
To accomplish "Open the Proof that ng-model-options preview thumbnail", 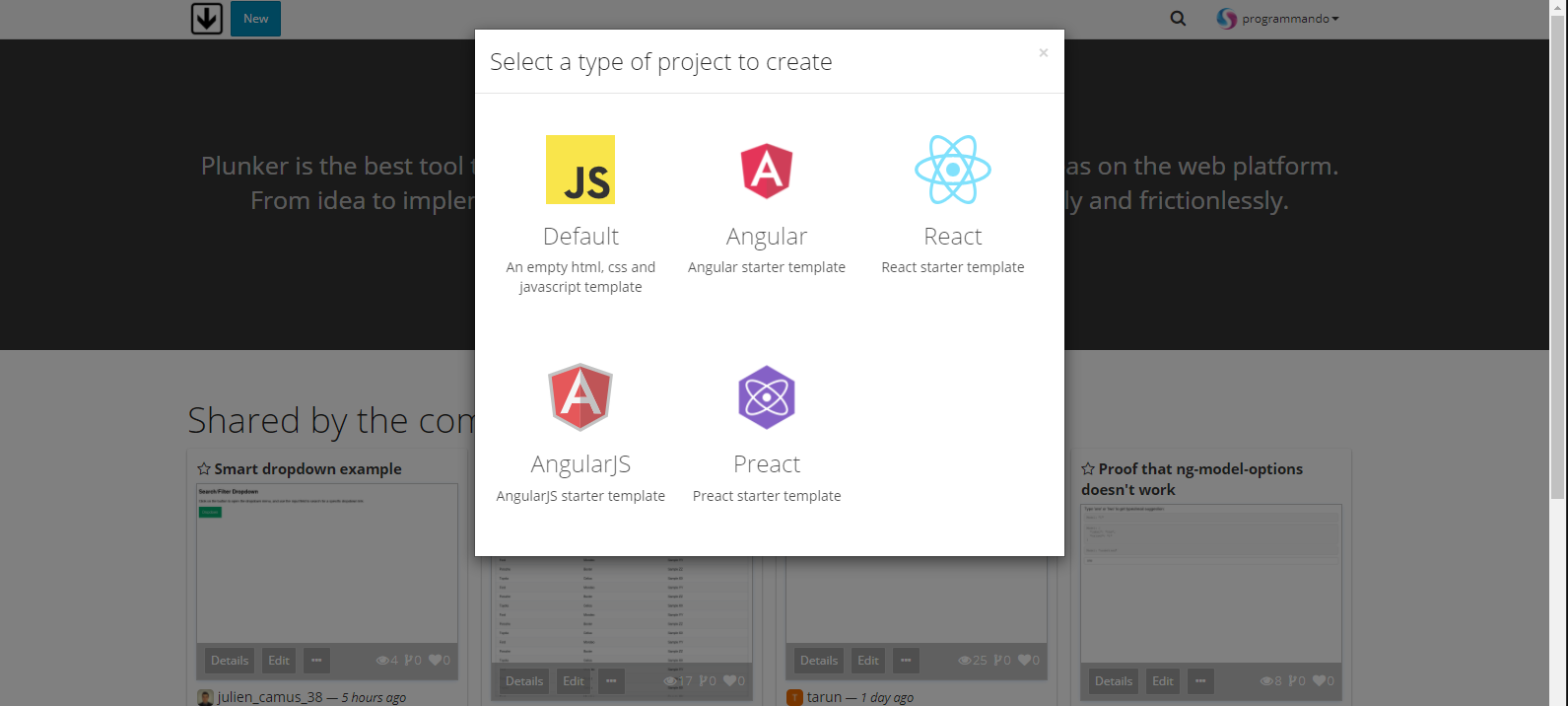I will coord(1211,584).
